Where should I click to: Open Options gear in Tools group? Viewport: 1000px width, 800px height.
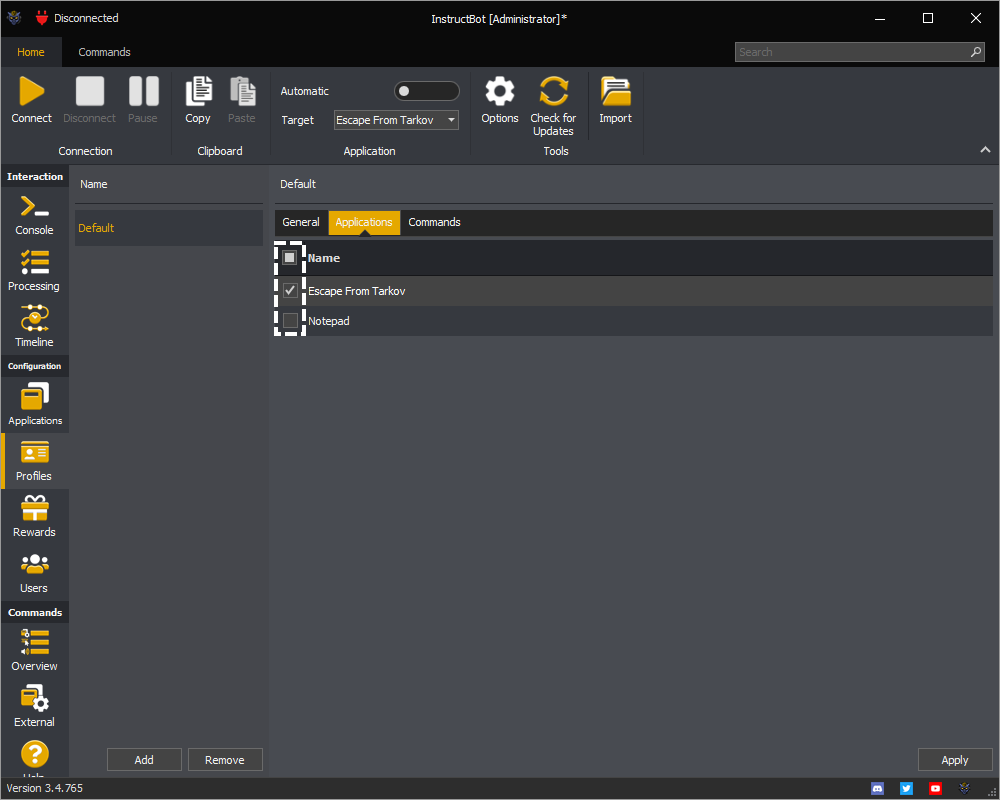pos(500,91)
